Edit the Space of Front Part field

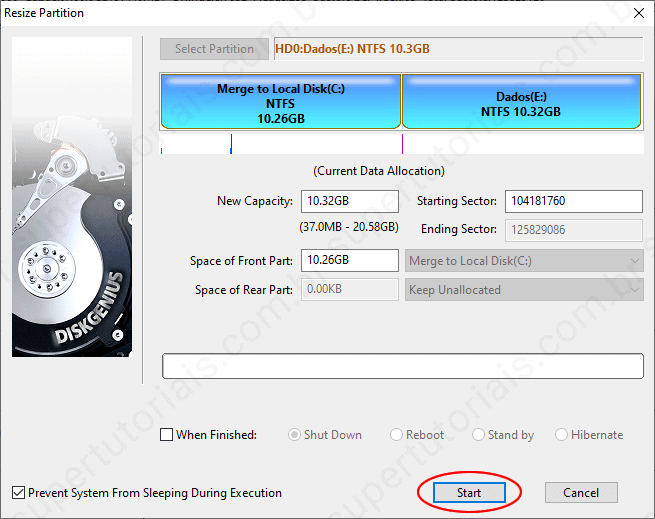[x=349, y=261]
